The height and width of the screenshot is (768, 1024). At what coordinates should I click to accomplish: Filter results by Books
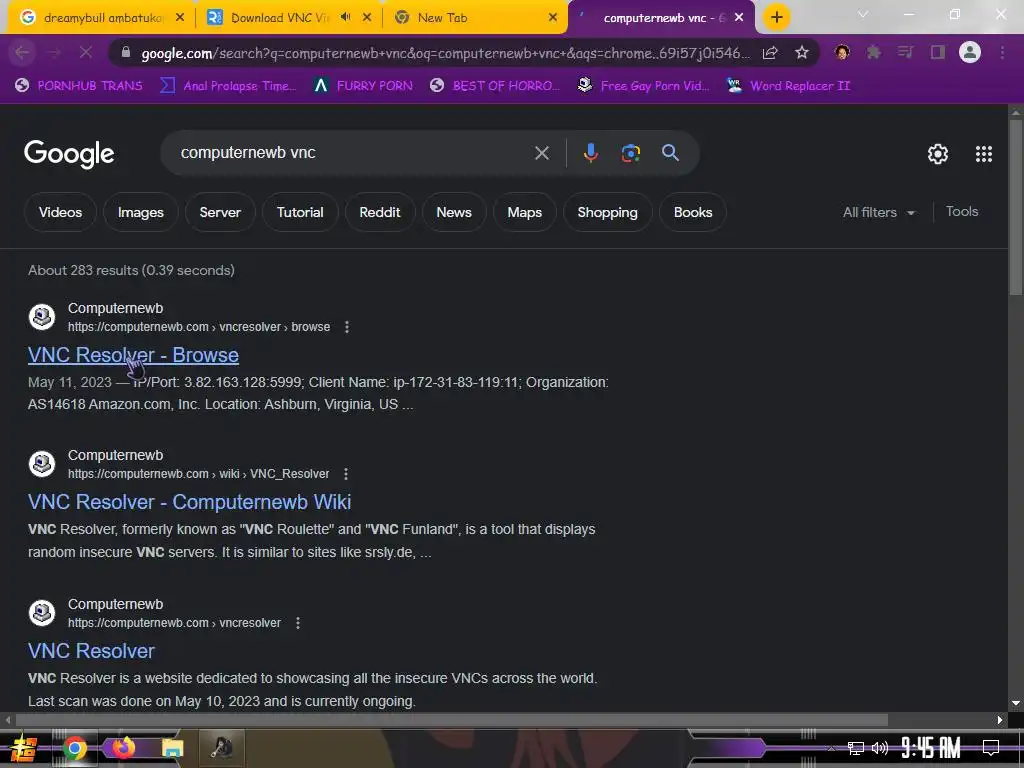pos(693,212)
